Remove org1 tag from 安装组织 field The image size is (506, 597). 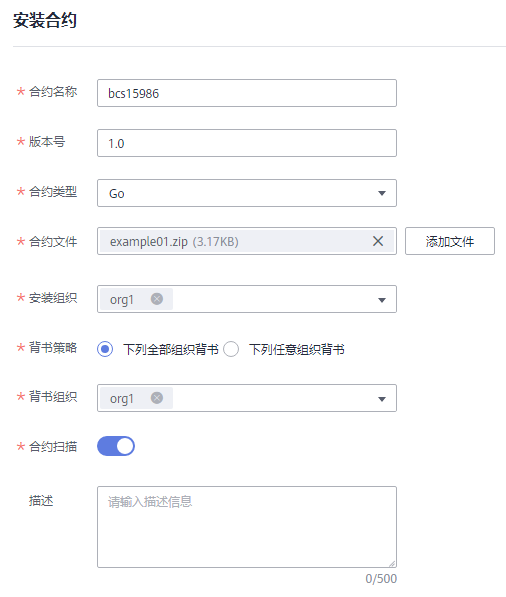157,299
